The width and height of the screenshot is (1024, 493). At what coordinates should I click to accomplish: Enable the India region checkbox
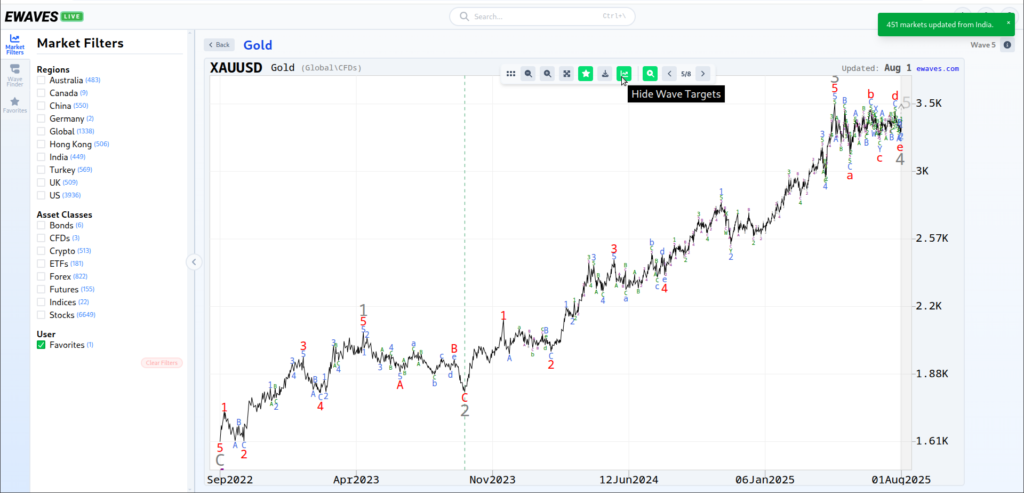[41, 157]
